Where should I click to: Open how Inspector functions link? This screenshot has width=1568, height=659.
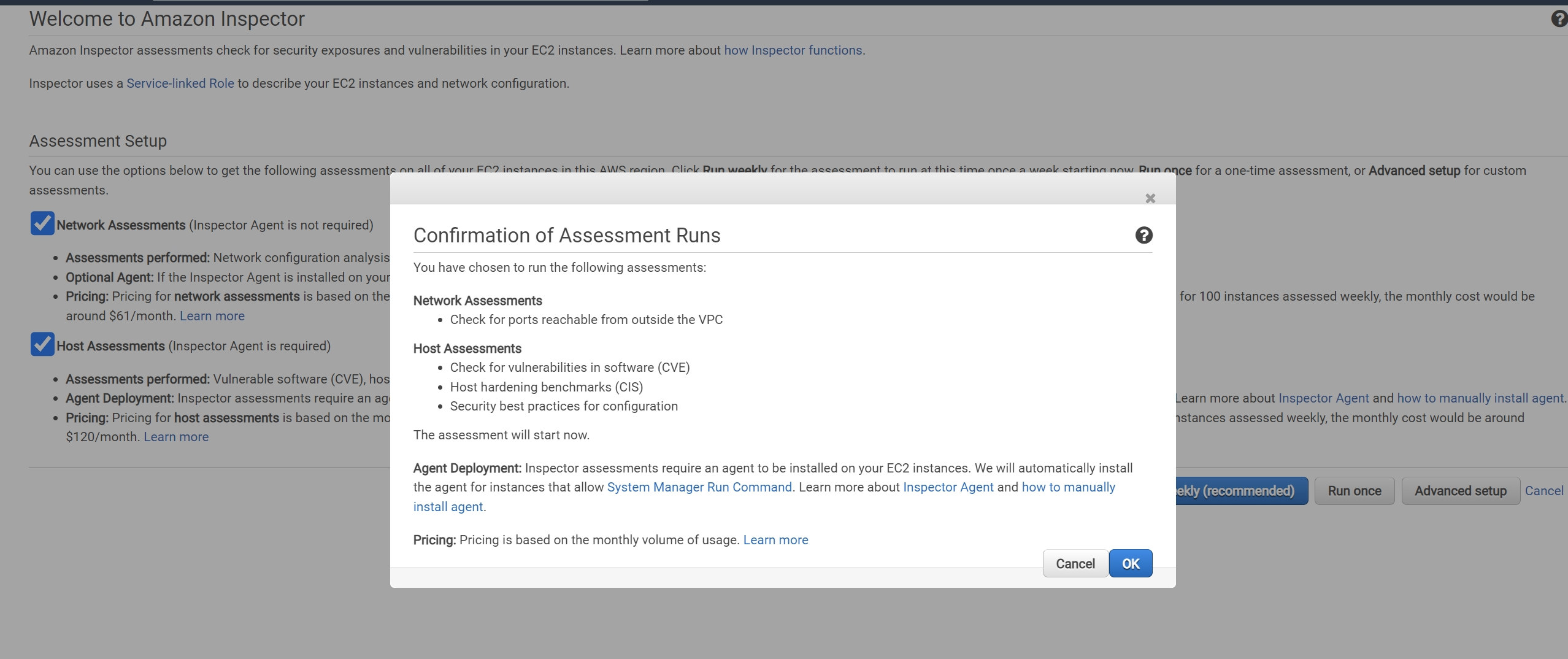tap(793, 50)
